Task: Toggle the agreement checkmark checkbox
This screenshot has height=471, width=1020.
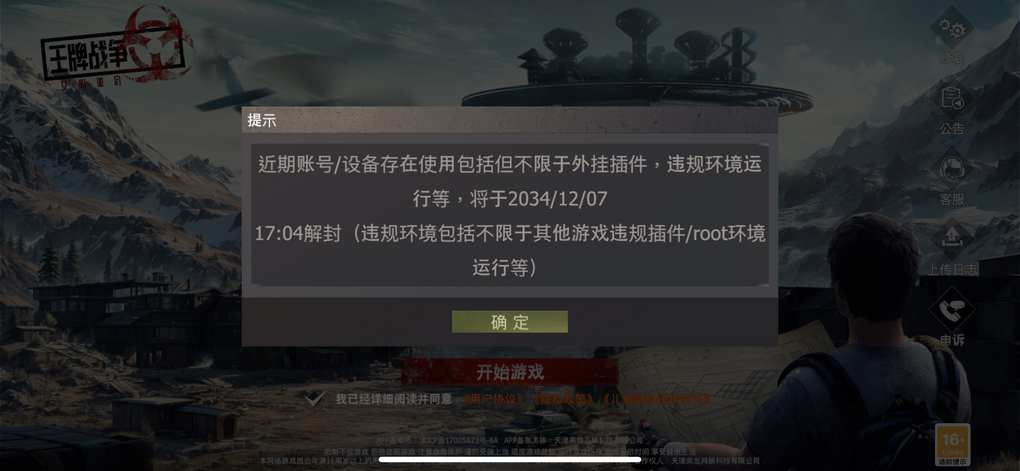Action: click(315, 398)
